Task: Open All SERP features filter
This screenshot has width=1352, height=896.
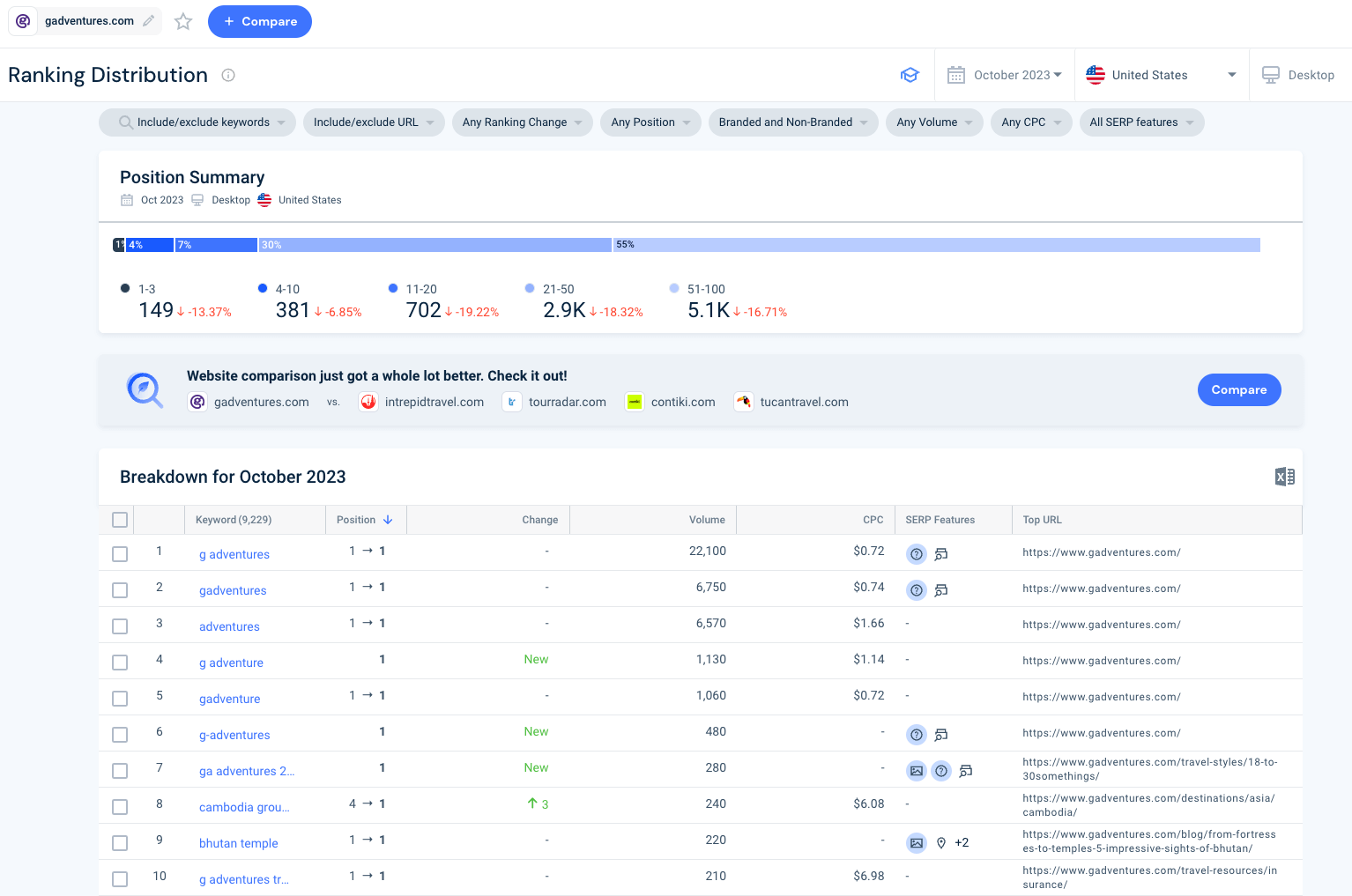Action: (x=1142, y=122)
